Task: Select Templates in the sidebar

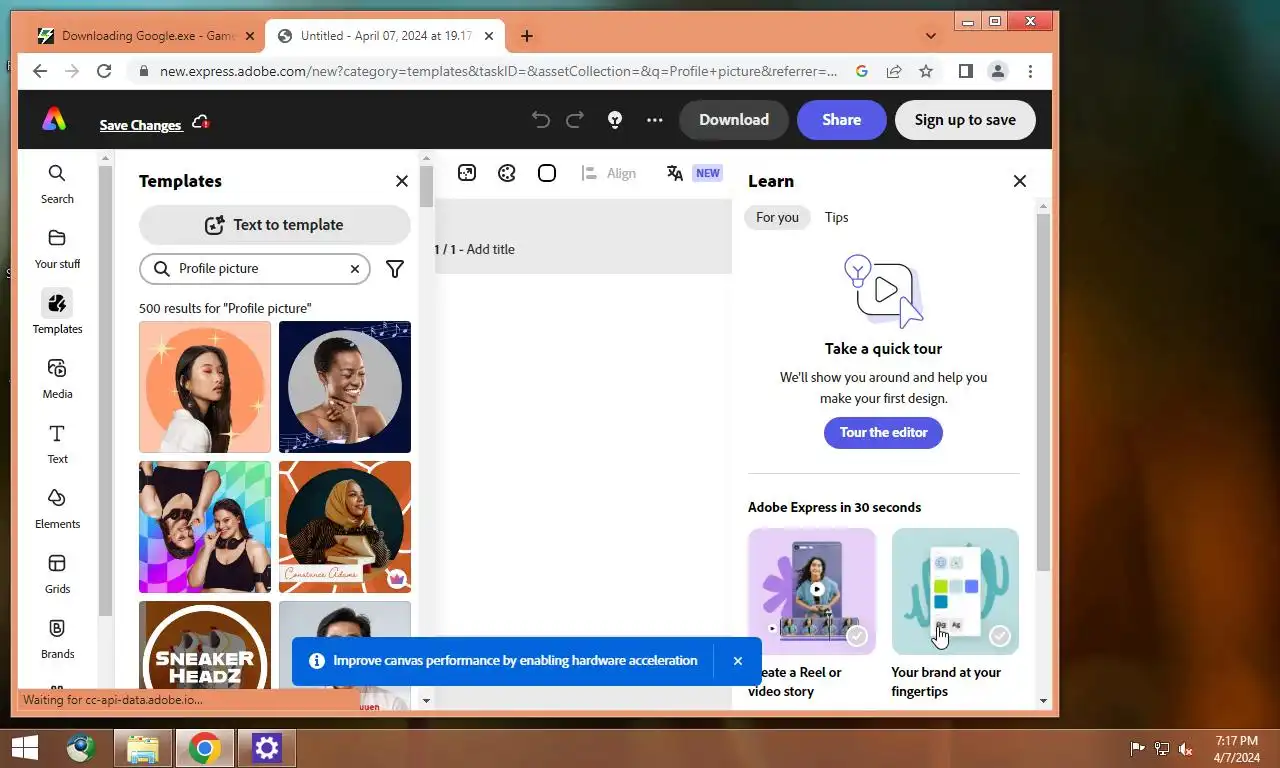Action: tap(57, 313)
